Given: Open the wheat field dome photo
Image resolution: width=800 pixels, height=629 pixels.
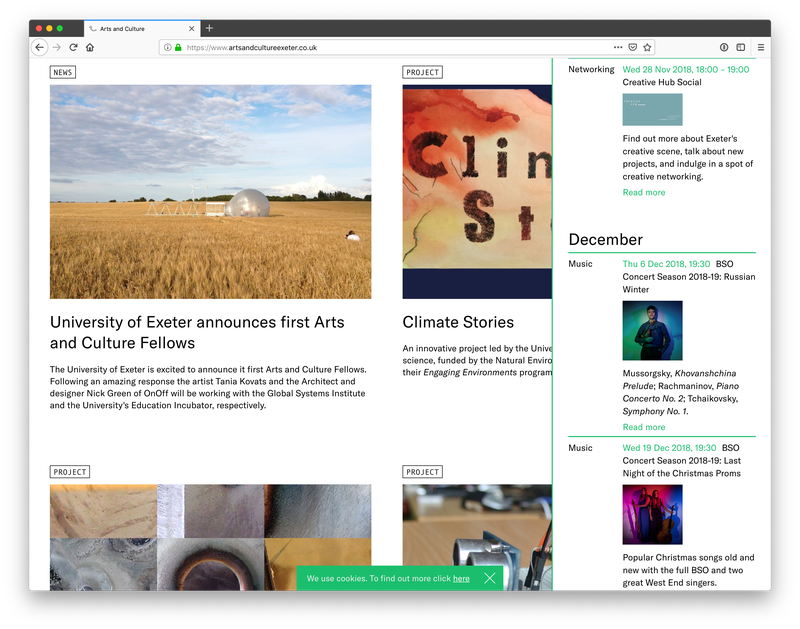Looking at the screenshot, I should (x=211, y=192).
